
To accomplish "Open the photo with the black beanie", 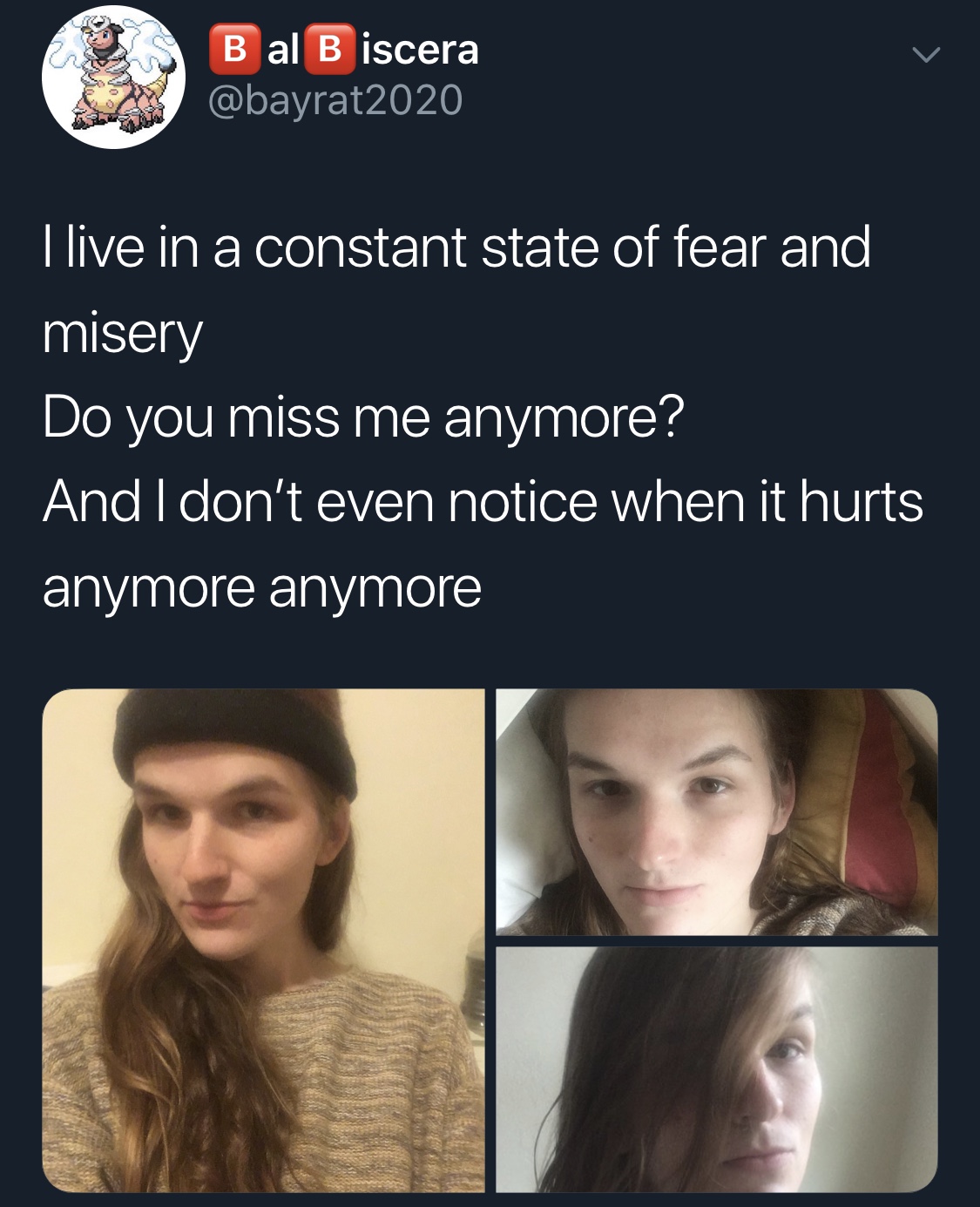I will (x=263, y=940).
